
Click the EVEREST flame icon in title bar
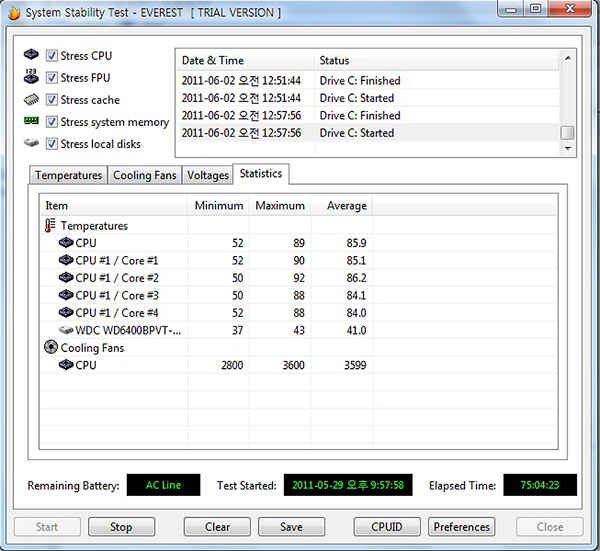[x=14, y=13]
